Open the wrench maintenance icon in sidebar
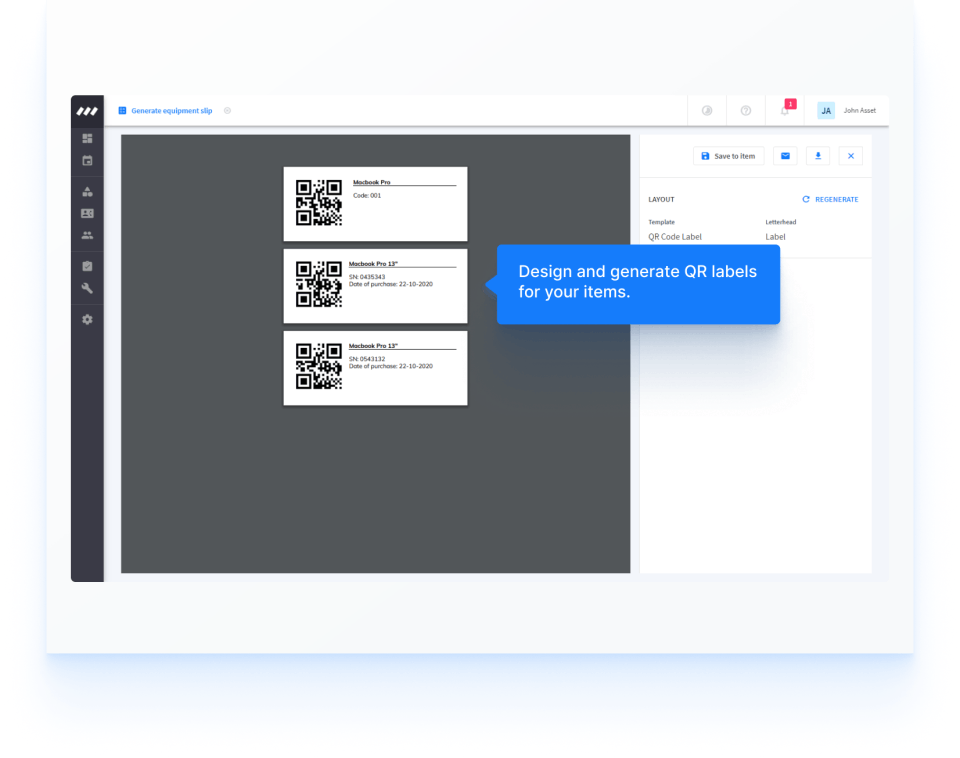The height and width of the screenshot is (758, 960). click(x=88, y=288)
